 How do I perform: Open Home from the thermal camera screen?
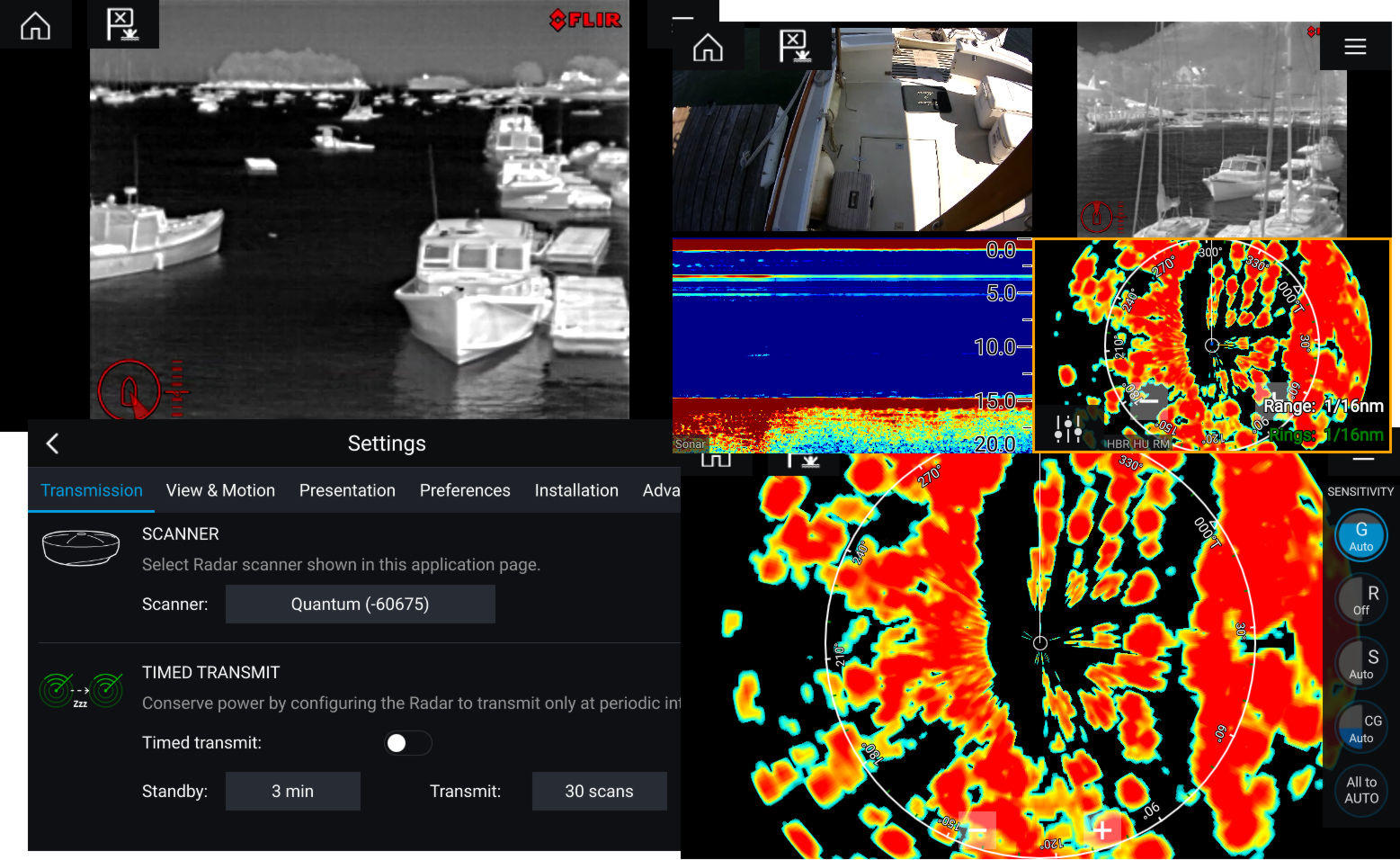click(x=35, y=24)
